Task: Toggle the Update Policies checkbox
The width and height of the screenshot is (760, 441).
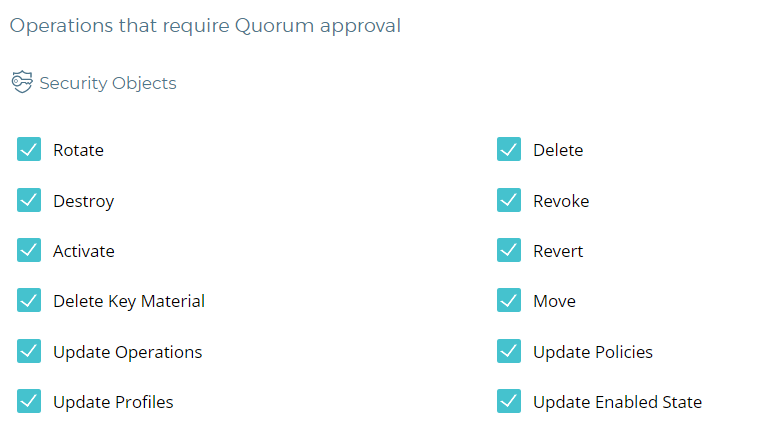Action: coord(509,352)
